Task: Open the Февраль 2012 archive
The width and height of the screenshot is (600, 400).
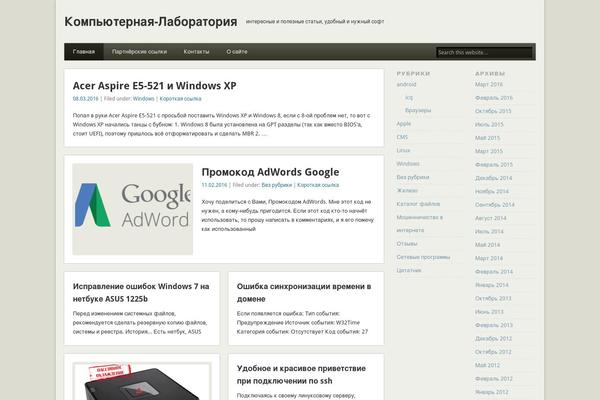Action: click(494, 379)
